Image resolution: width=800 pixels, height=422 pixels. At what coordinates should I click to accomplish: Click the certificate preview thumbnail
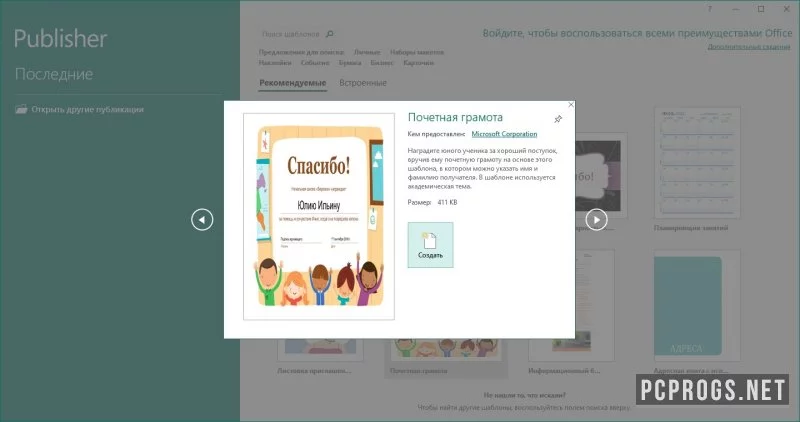coord(319,216)
